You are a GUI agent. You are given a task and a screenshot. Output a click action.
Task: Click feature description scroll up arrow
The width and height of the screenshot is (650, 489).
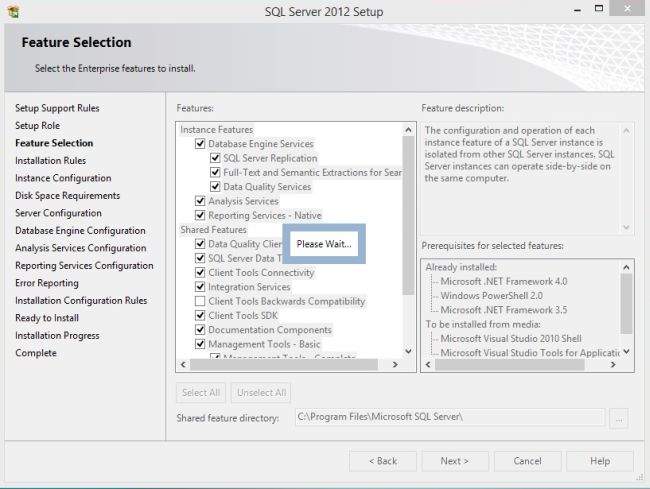point(626,131)
